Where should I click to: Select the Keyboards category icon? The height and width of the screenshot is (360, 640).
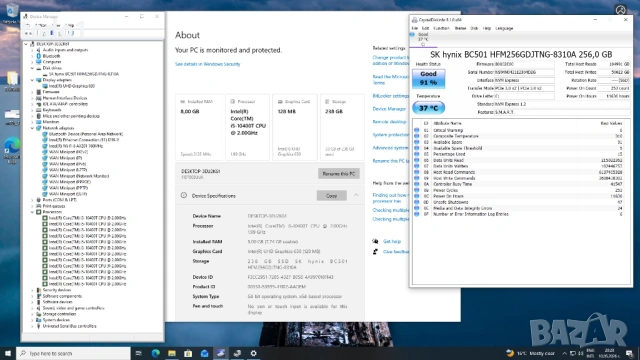coord(38,110)
